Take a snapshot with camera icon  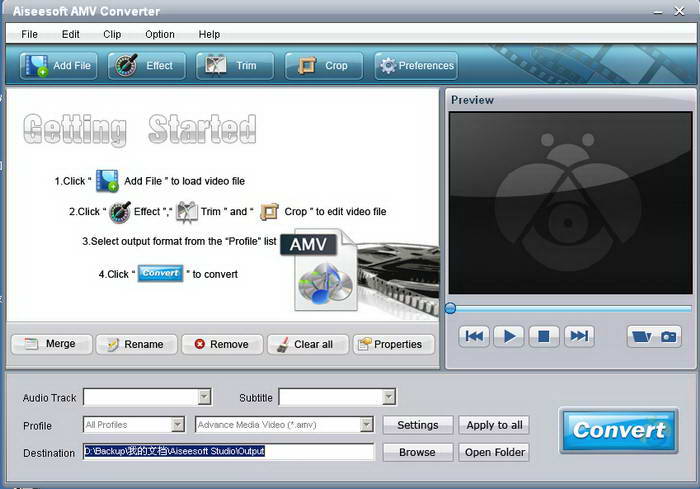(x=668, y=336)
